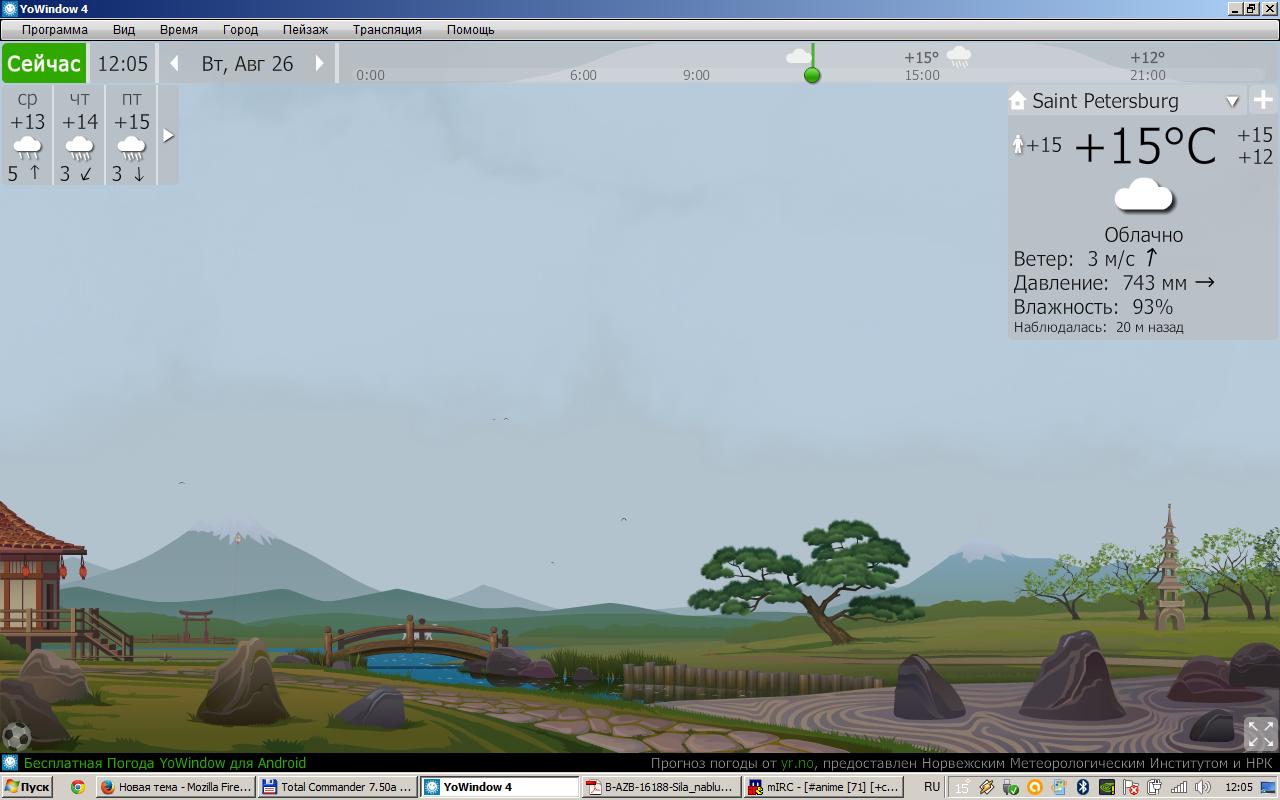Click the YoWindow logo in bottom banner

(x=10, y=763)
